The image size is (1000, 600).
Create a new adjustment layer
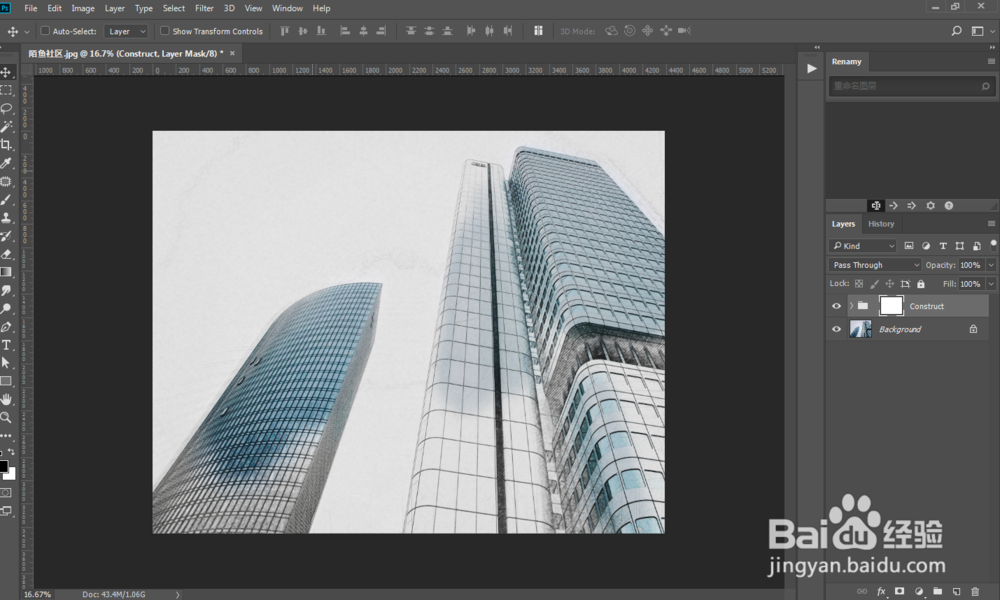tap(918, 591)
